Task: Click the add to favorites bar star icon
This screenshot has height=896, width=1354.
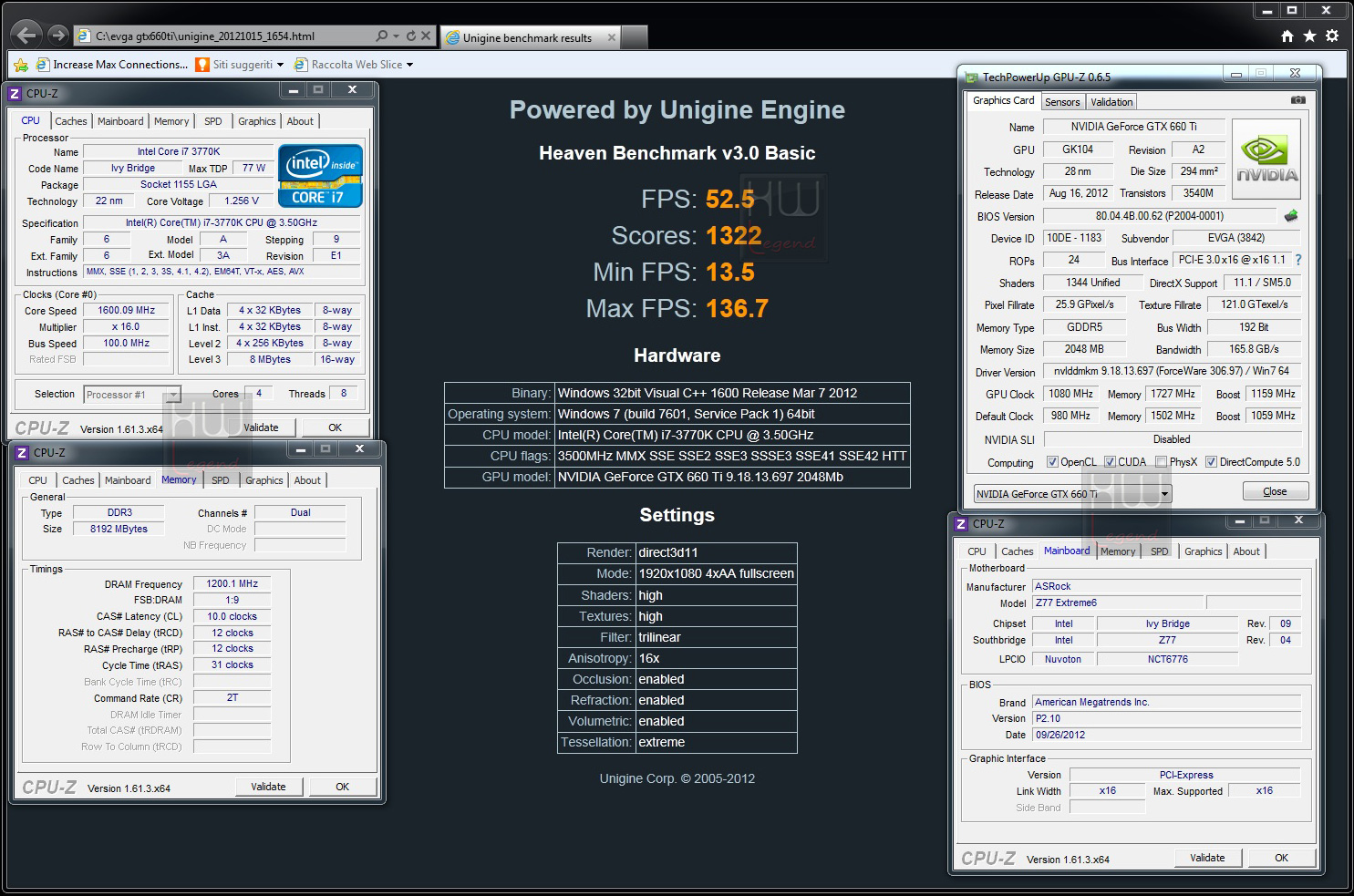Action: tap(21, 65)
